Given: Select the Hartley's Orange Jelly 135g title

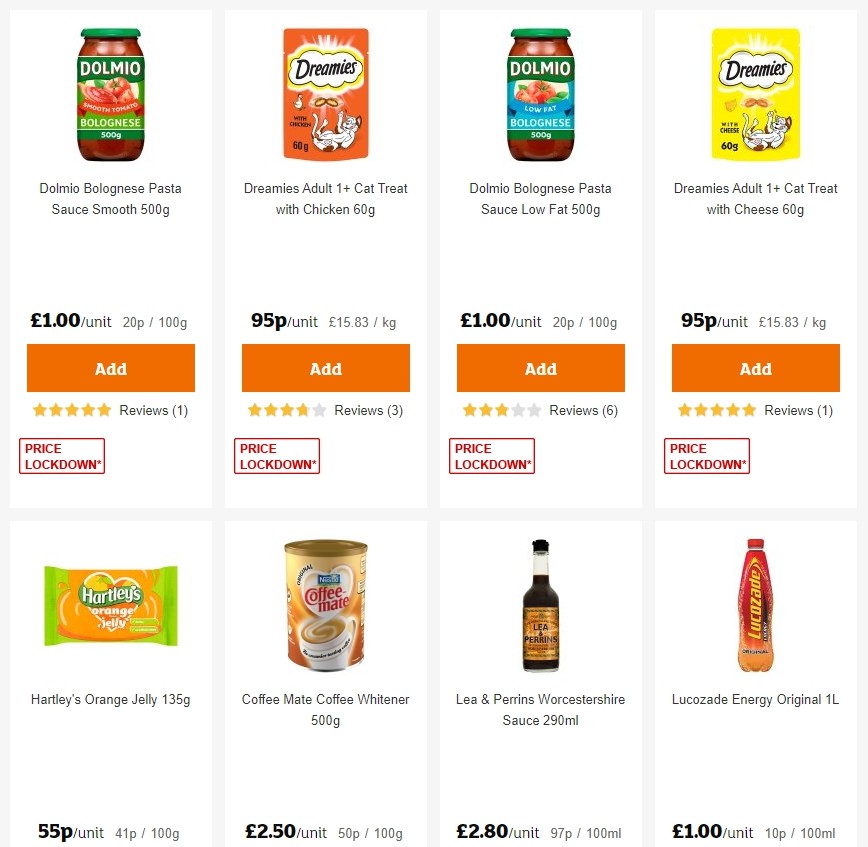Looking at the screenshot, I should point(110,699).
